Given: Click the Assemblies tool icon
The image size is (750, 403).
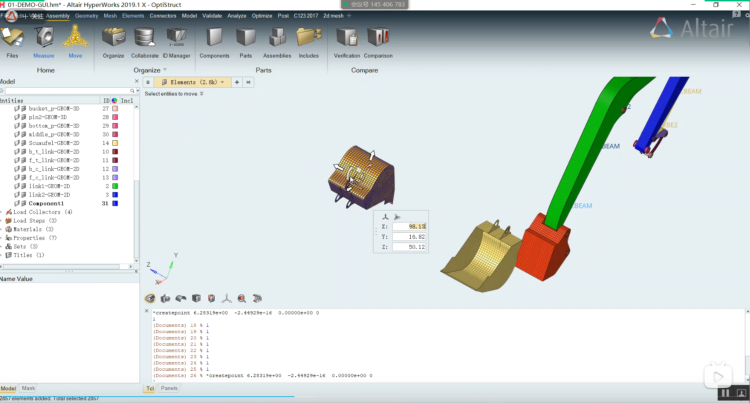Looking at the screenshot, I should [276, 38].
